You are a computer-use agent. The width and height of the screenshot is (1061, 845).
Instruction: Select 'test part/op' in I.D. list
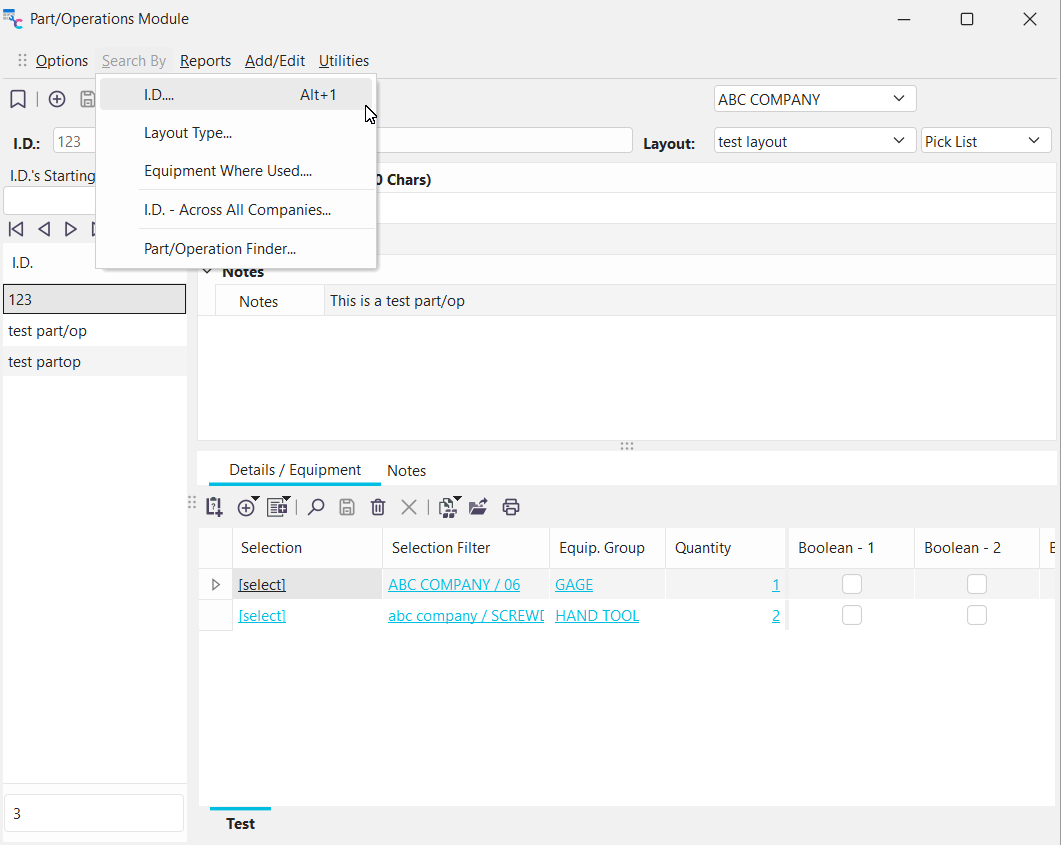click(48, 331)
